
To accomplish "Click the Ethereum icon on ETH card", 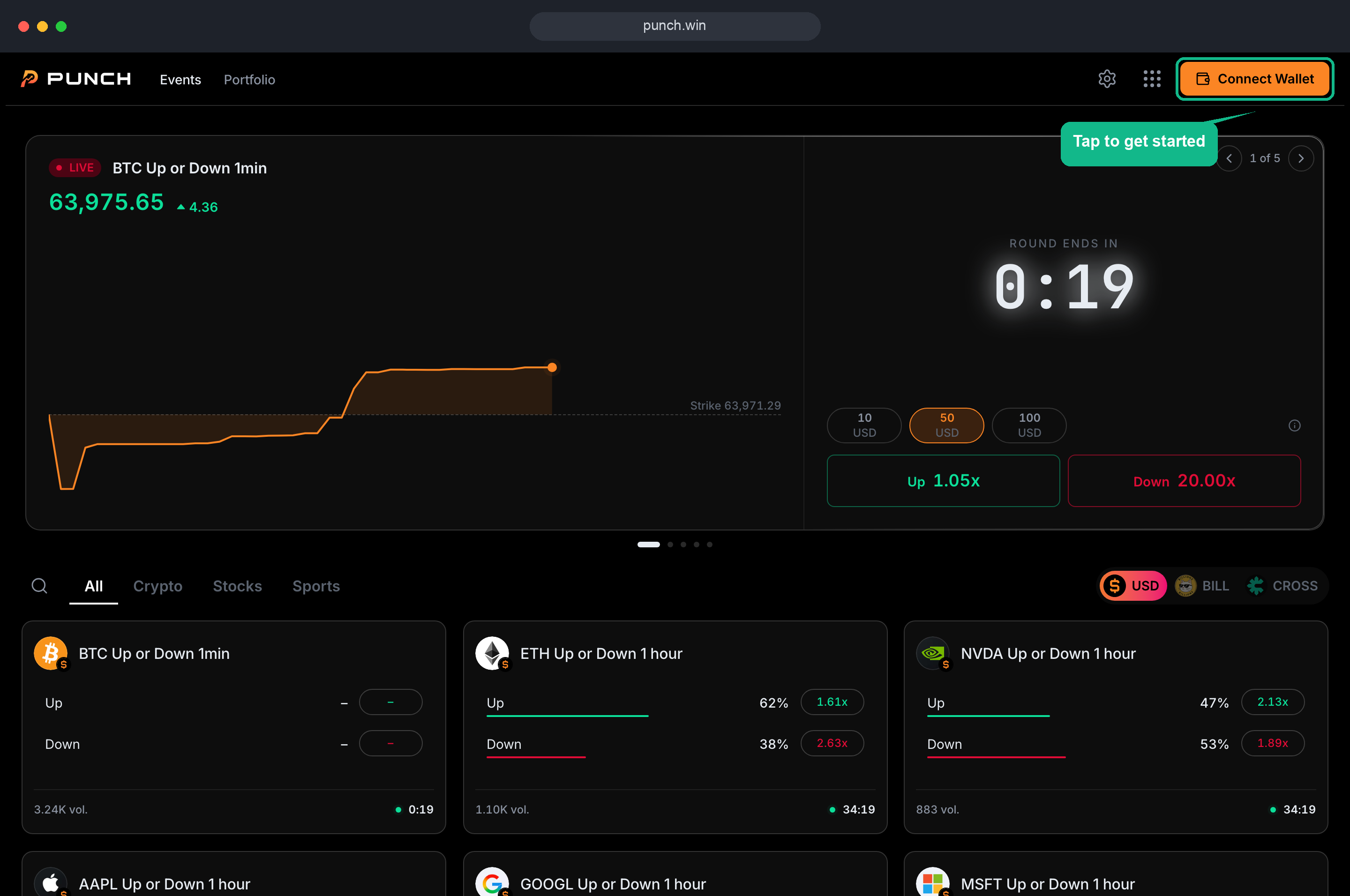I will tap(492, 653).
